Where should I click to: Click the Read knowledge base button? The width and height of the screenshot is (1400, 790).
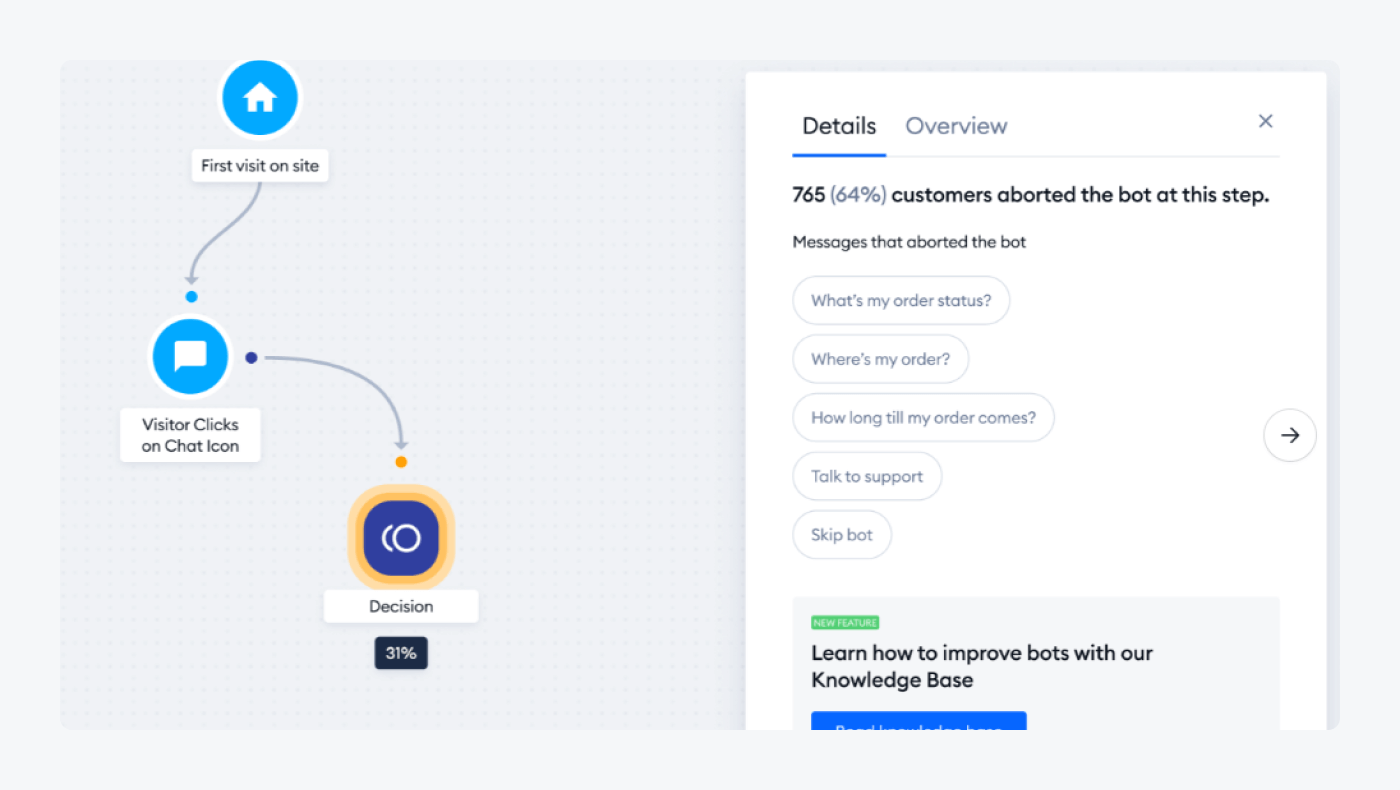[x=918, y=725]
